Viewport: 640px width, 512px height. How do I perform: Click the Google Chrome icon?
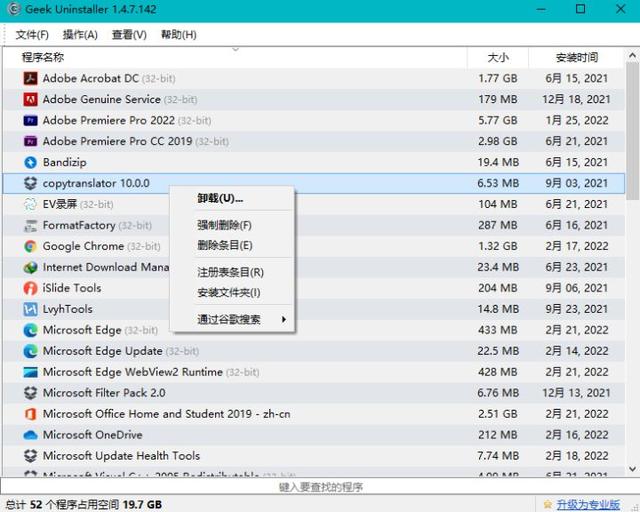click(30, 246)
